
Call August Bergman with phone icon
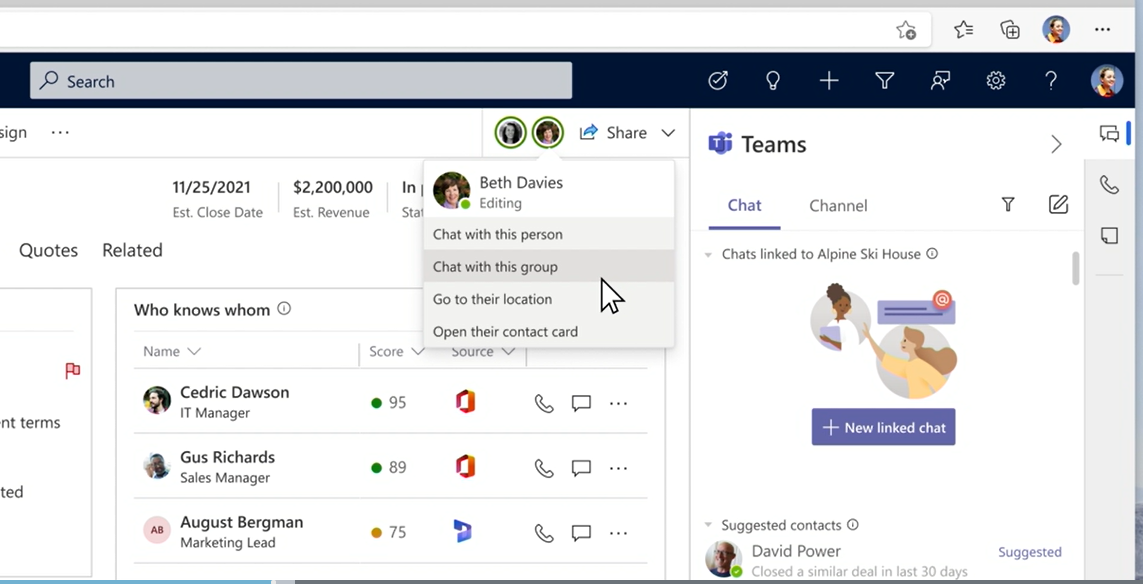(544, 533)
